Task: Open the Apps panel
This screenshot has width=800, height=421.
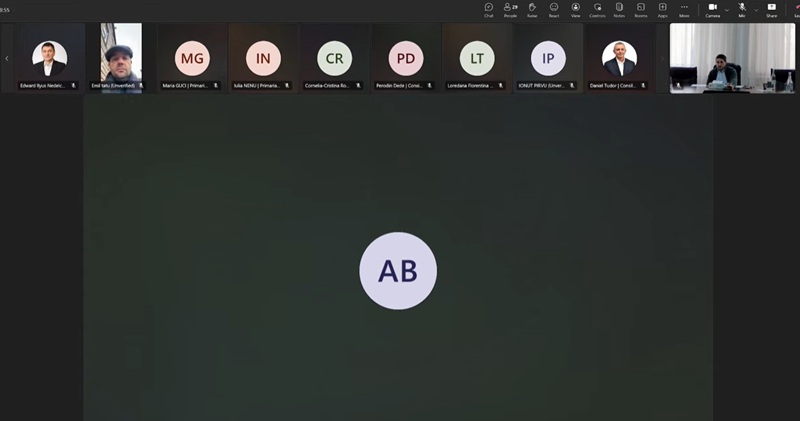Action: click(x=662, y=10)
